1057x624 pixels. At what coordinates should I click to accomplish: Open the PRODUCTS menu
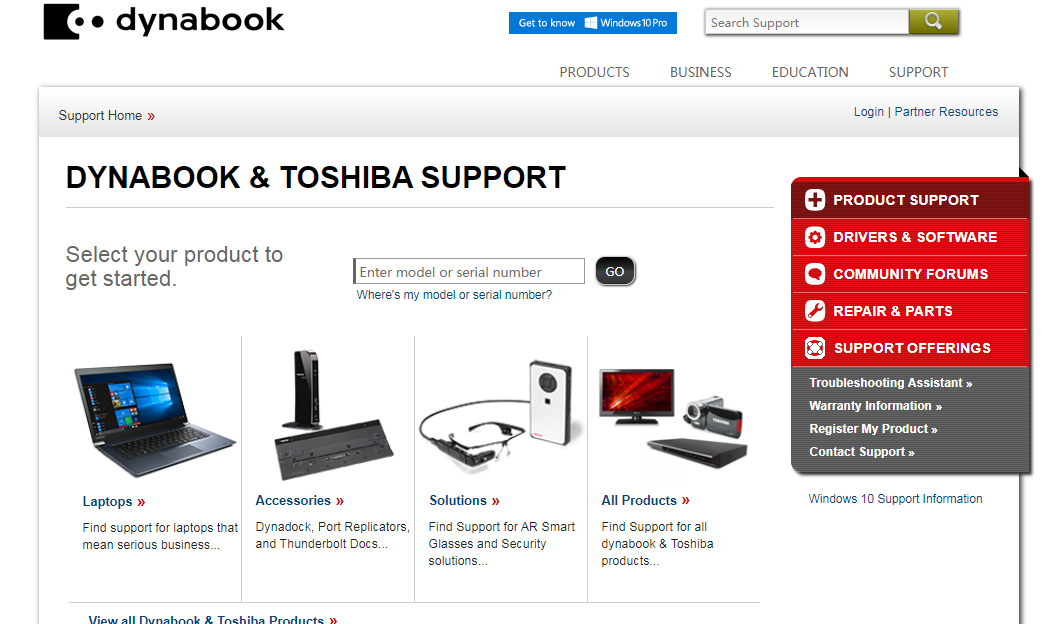click(594, 72)
